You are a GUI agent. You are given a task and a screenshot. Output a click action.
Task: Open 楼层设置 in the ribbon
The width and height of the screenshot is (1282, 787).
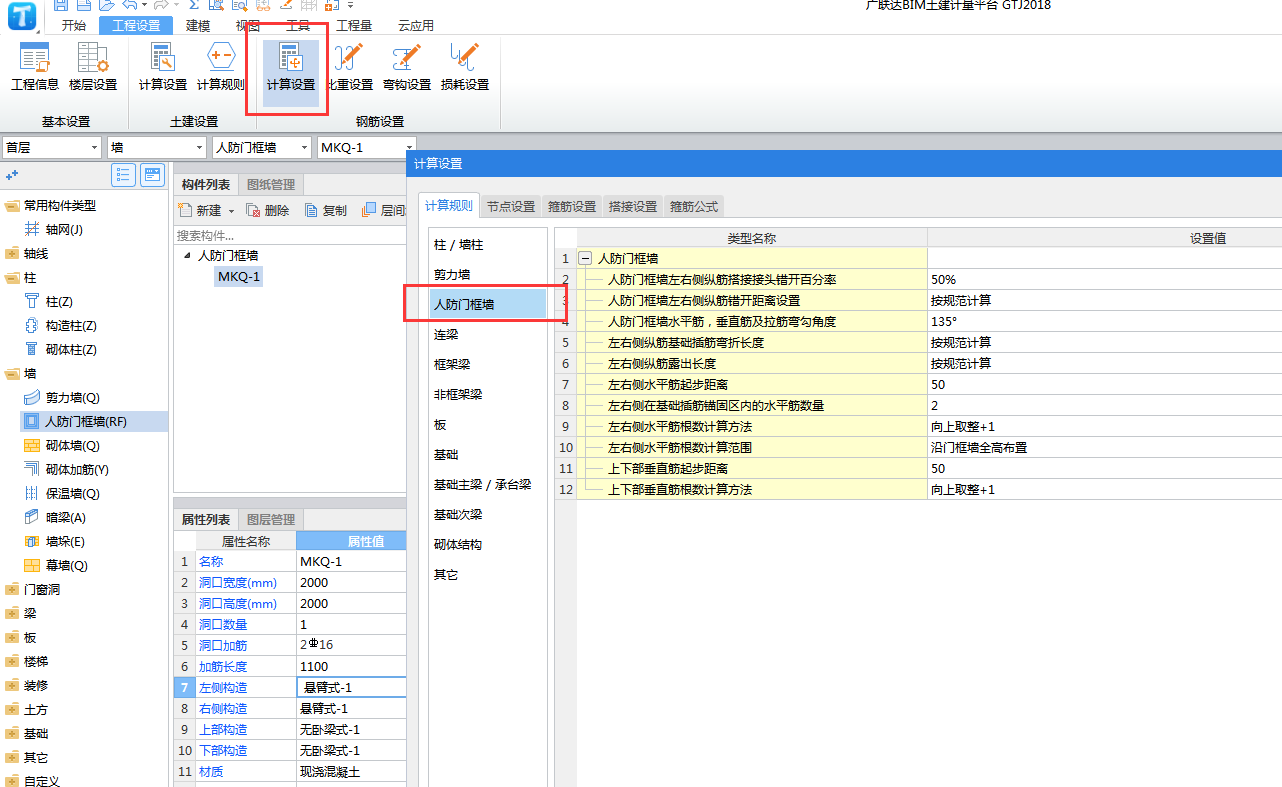(93, 68)
